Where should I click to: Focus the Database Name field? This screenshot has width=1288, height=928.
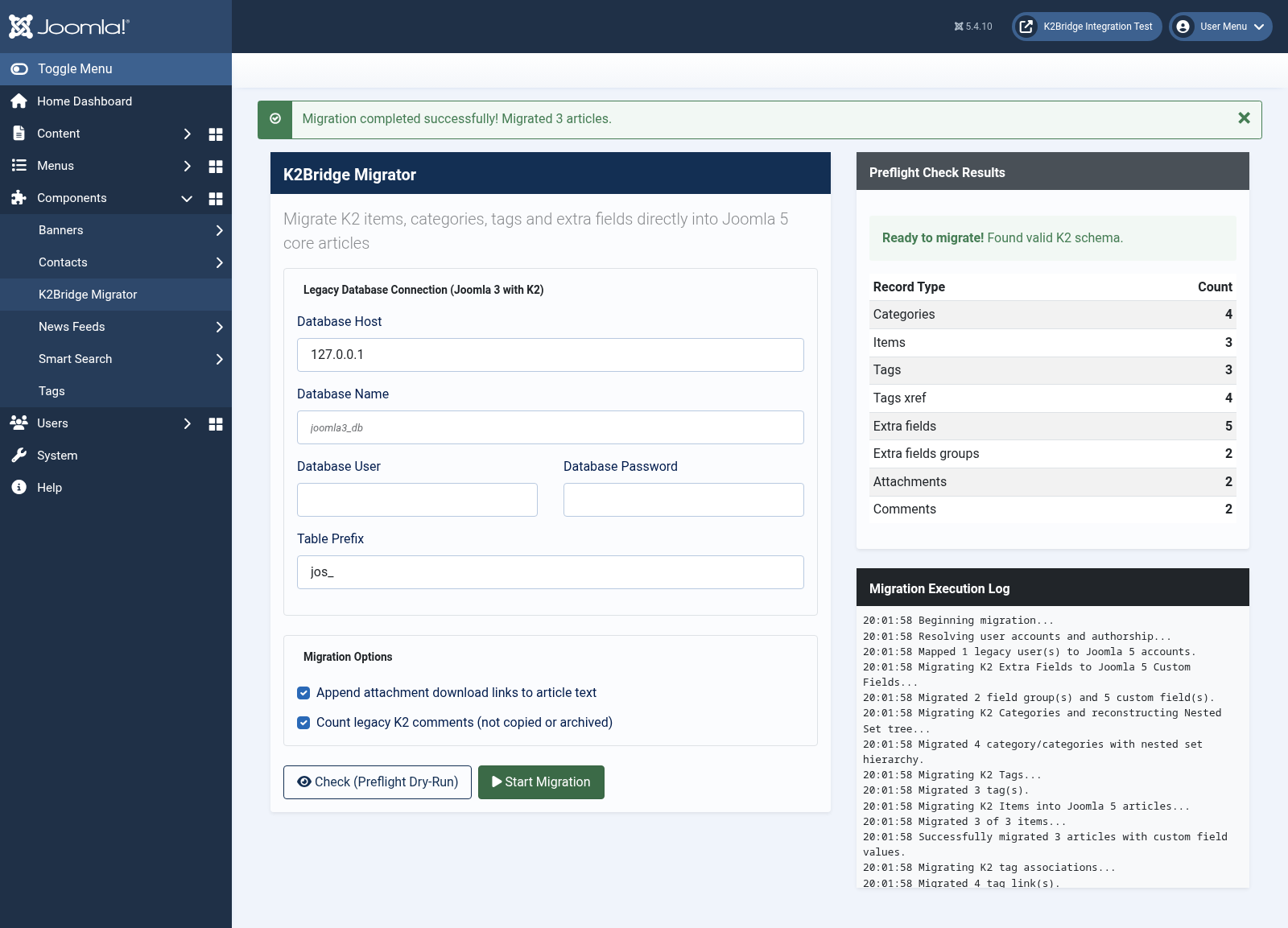[551, 427]
